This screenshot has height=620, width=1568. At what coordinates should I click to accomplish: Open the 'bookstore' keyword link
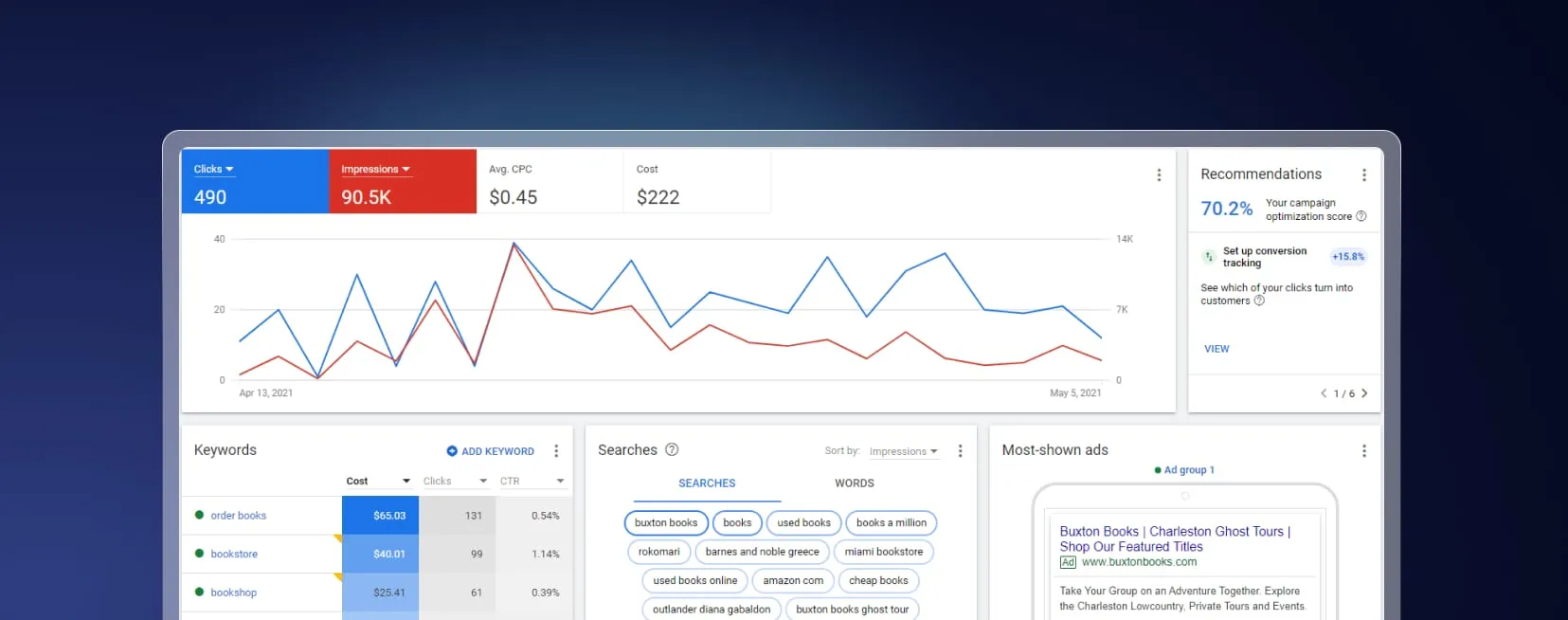pyautogui.click(x=234, y=554)
